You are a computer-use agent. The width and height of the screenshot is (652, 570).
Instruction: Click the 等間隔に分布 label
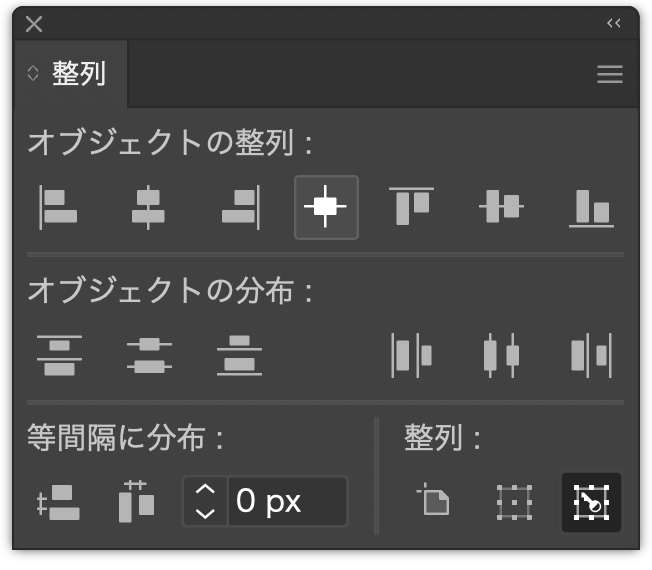(126, 438)
